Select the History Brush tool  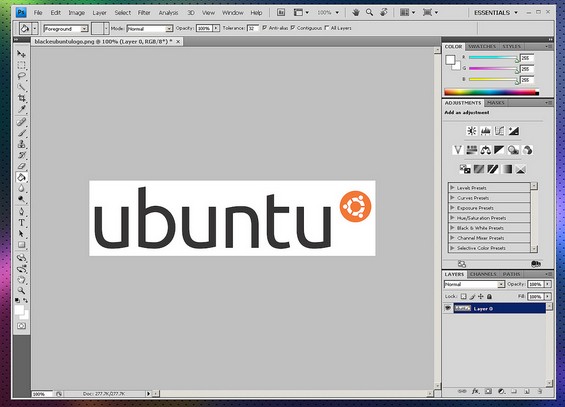[x=21, y=155]
